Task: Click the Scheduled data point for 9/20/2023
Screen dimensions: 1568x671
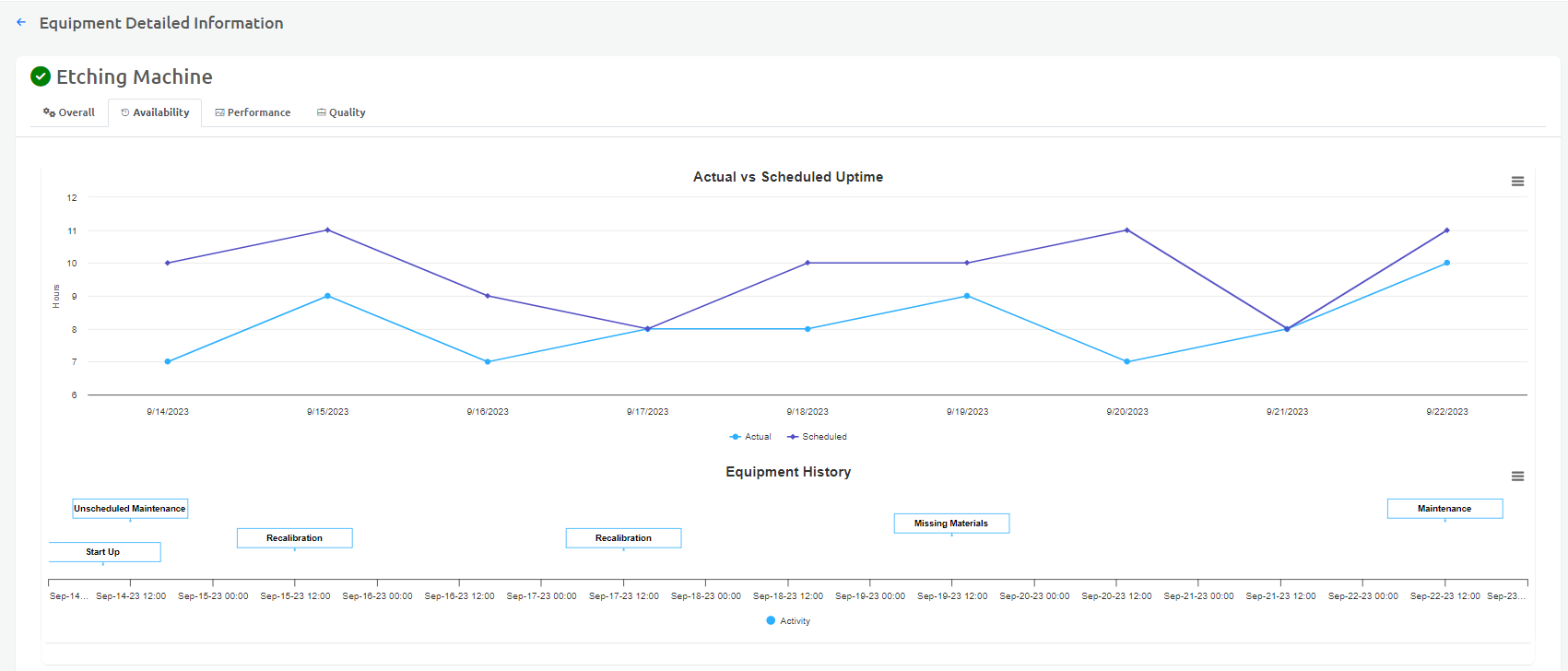Action: 1127,230
